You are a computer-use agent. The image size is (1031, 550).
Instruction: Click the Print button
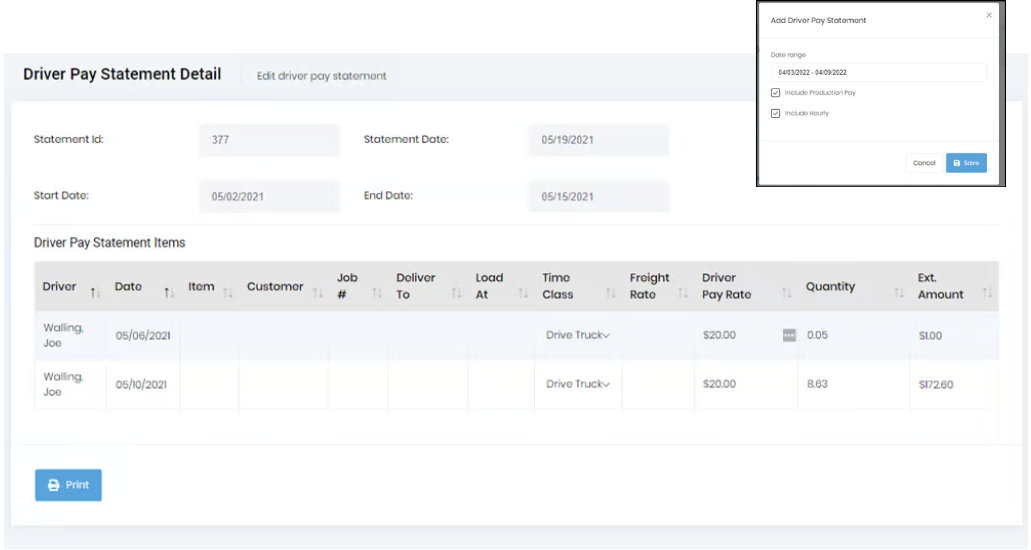click(68, 485)
